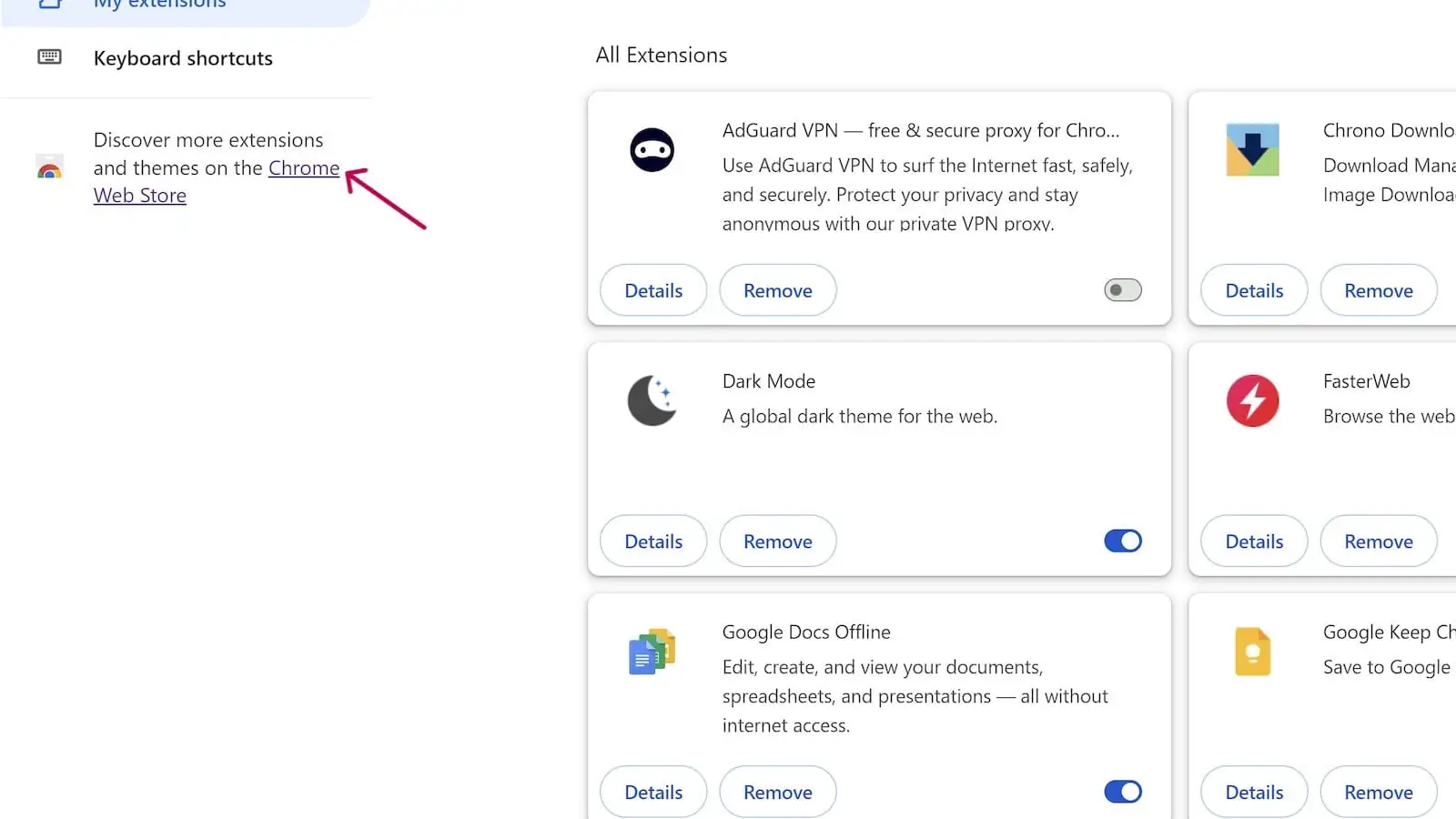Remove the Google Docs Offline extension

[778, 793]
